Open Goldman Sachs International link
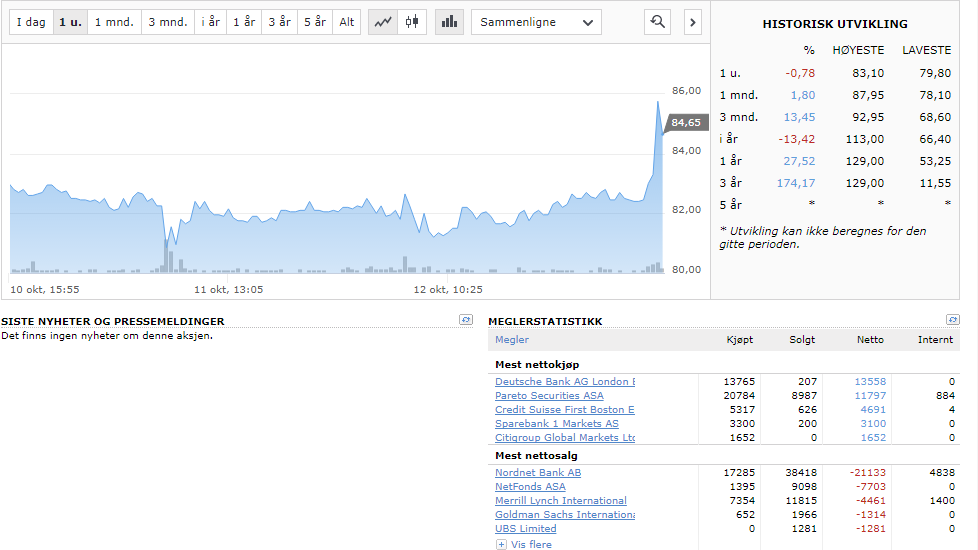Image resolution: width=978 pixels, height=550 pixels. click(x=564, y=515)
